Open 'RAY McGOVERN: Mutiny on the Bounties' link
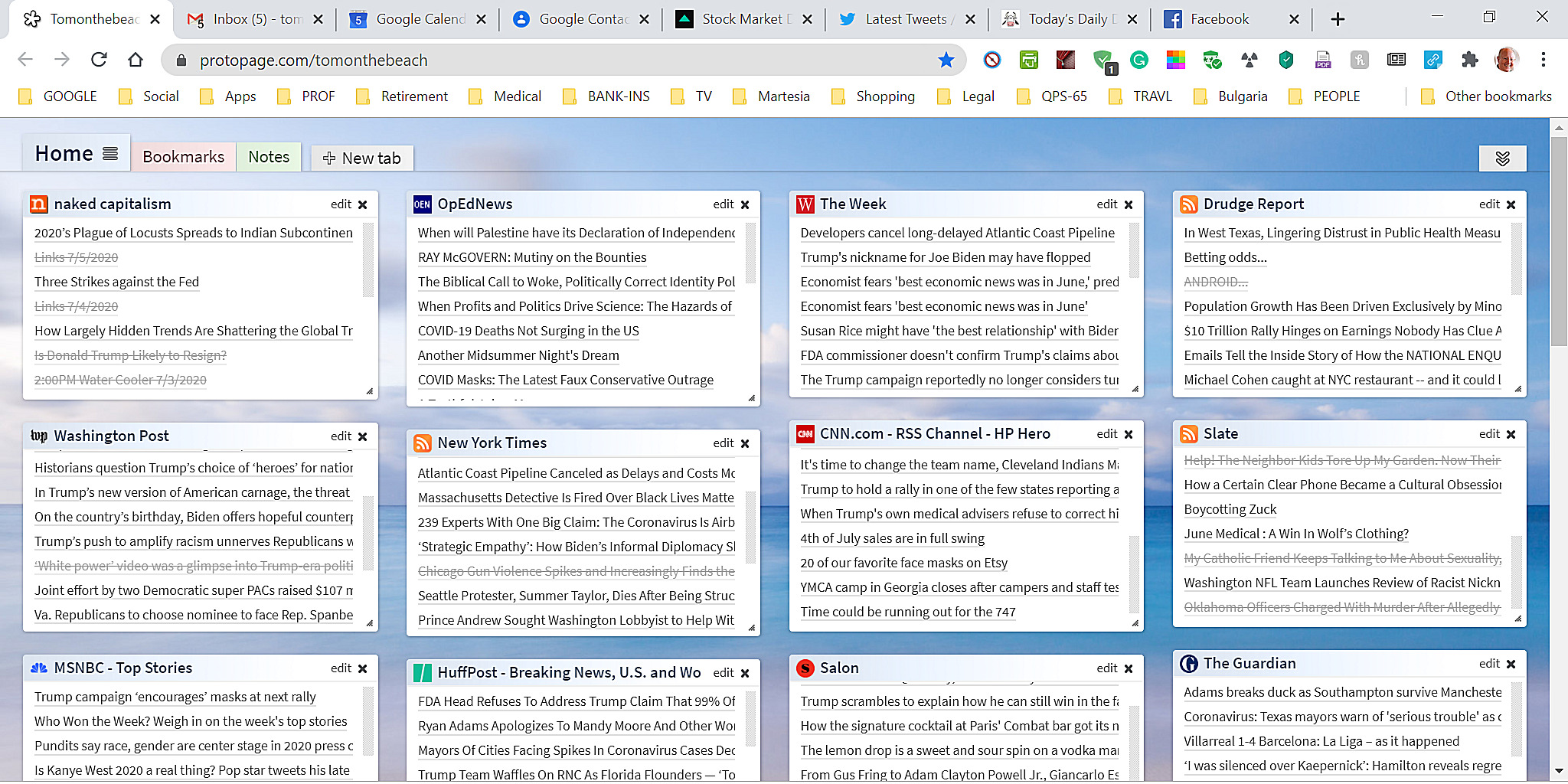 click(x=532, y=257)
